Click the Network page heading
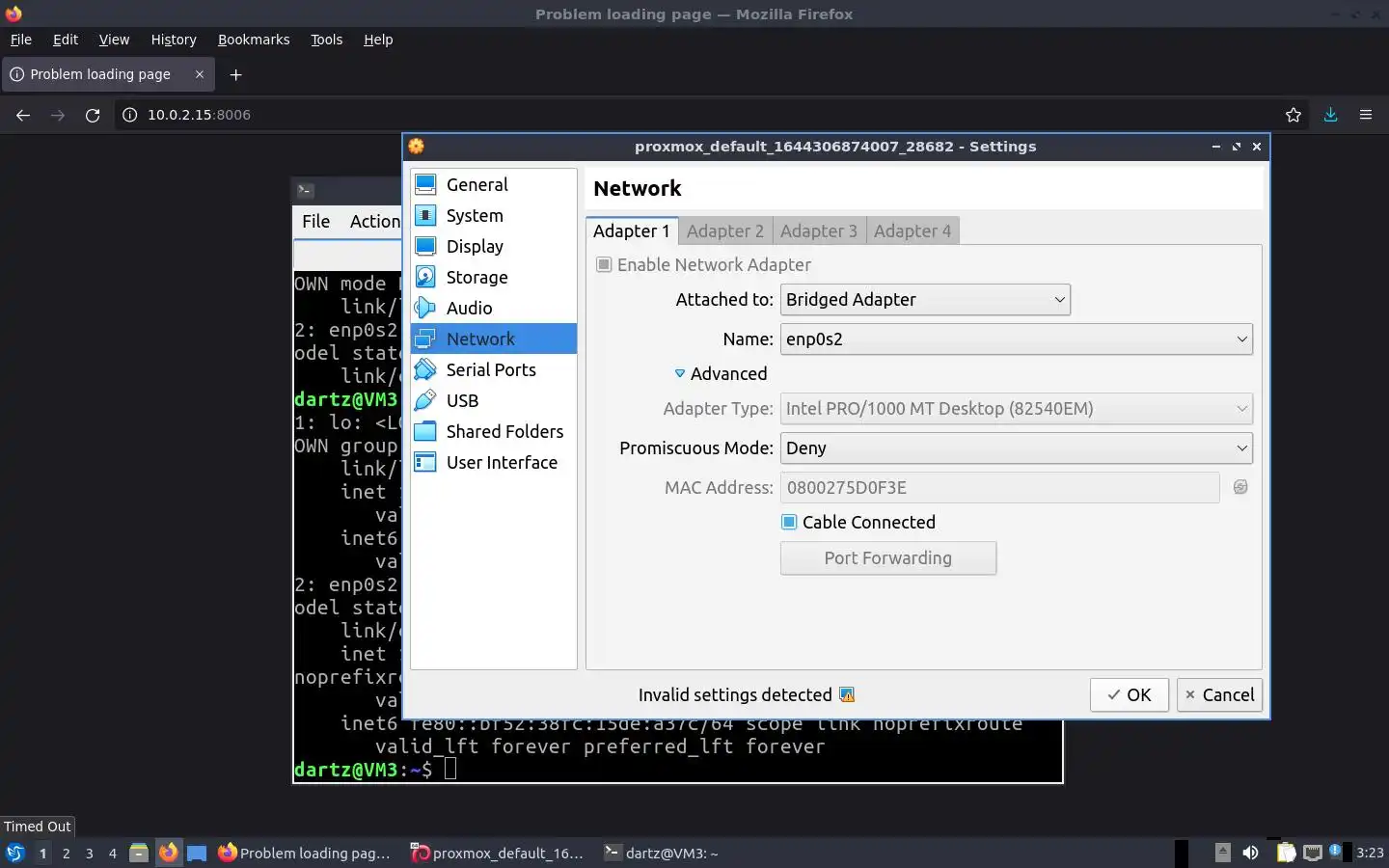 click(638, 188)
